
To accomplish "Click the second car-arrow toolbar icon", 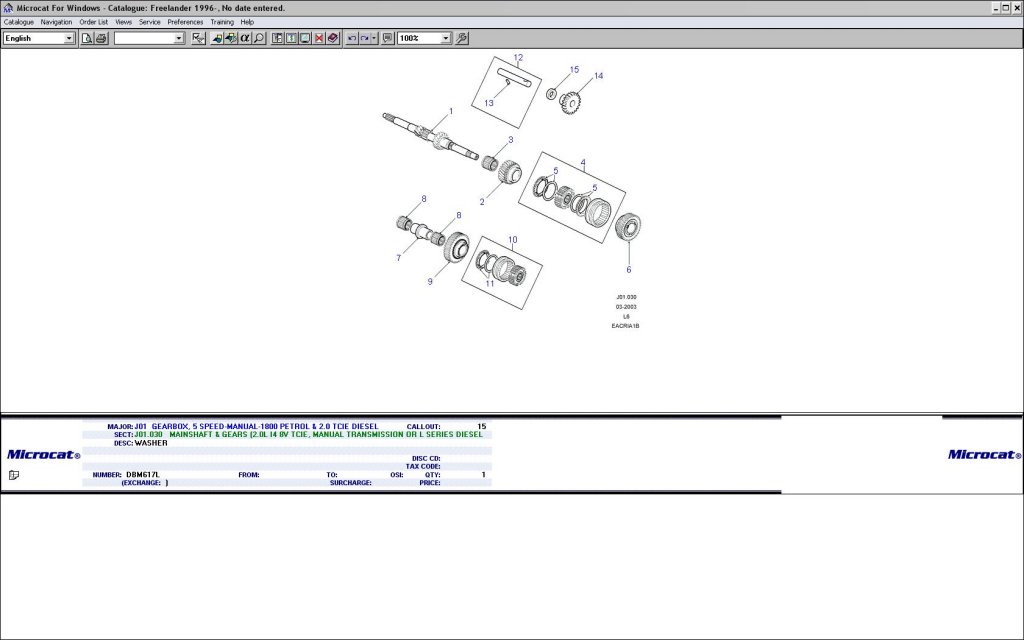I will pos(231,39).
